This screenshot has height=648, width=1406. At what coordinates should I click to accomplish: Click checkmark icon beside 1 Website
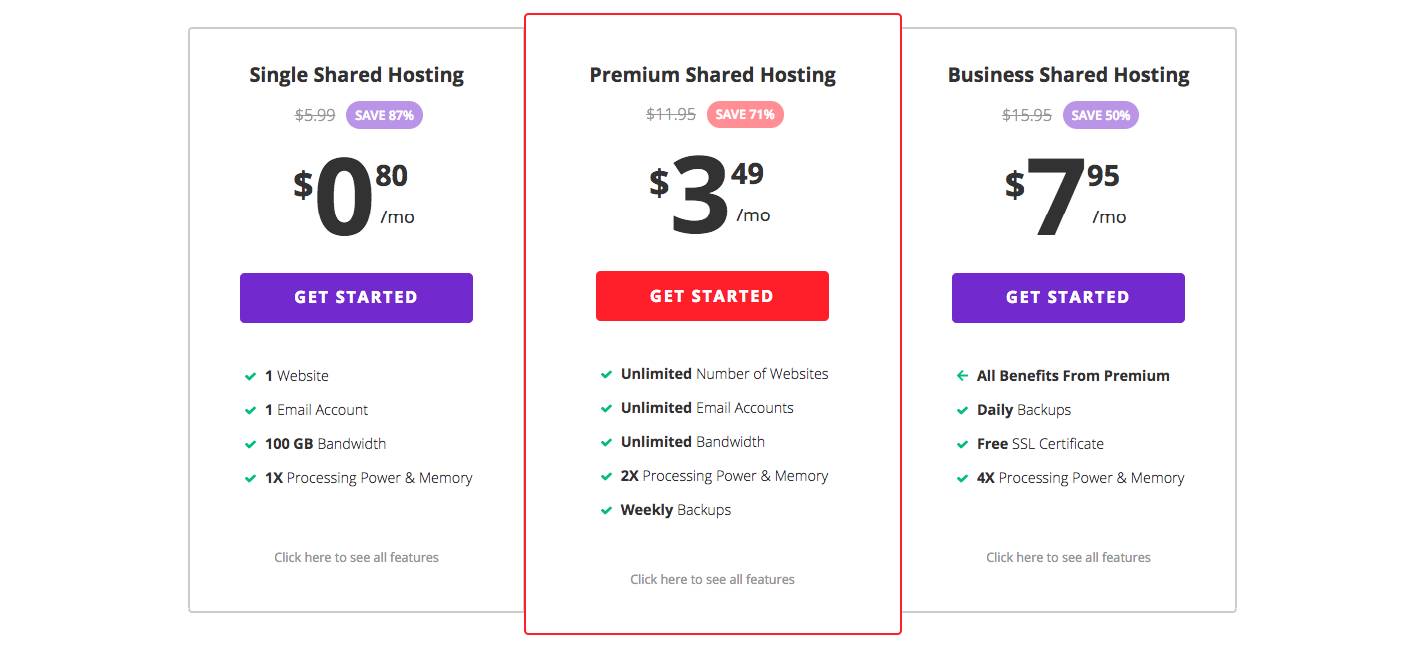(x=251, y=377)
